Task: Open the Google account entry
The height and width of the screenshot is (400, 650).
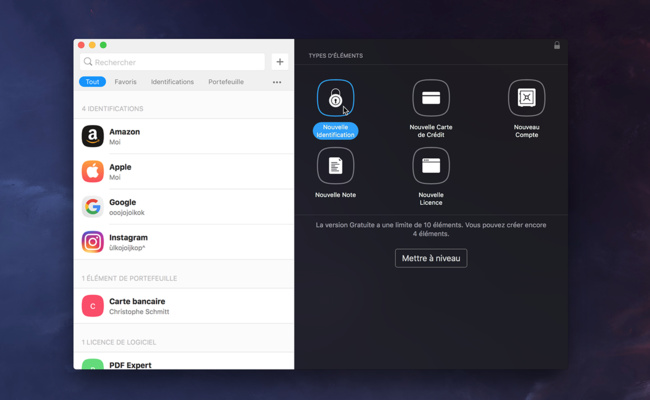Action: (x=184, y=207)
